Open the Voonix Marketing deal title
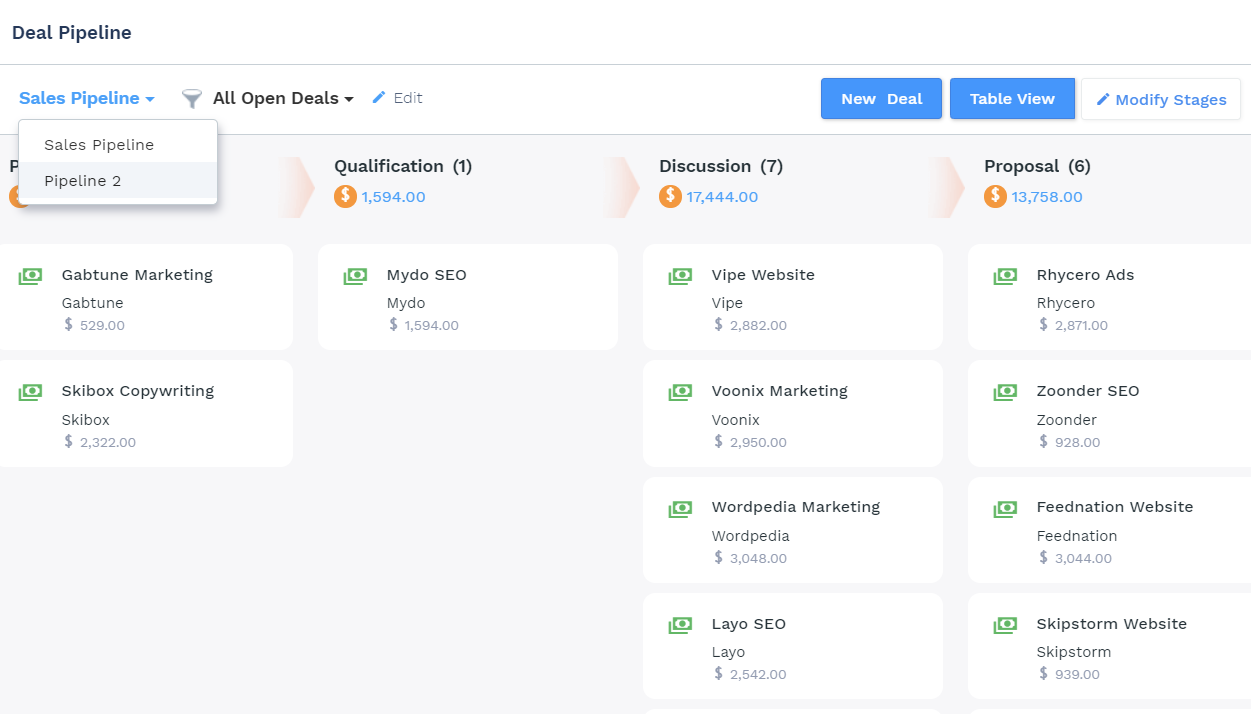The width and height of the screenshot is (1251, 714). coord(779,391)
